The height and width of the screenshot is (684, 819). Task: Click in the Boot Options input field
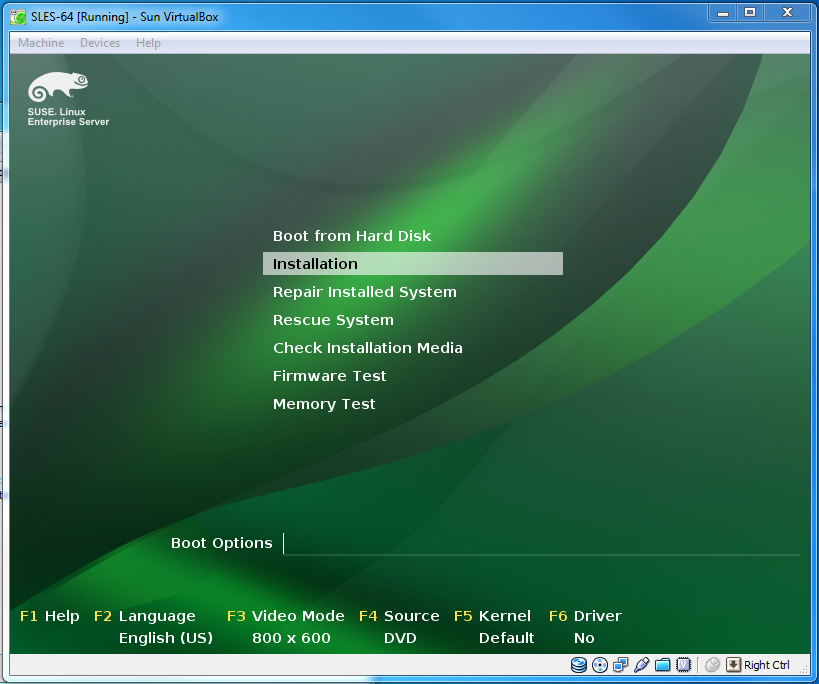tap(541, 544)
